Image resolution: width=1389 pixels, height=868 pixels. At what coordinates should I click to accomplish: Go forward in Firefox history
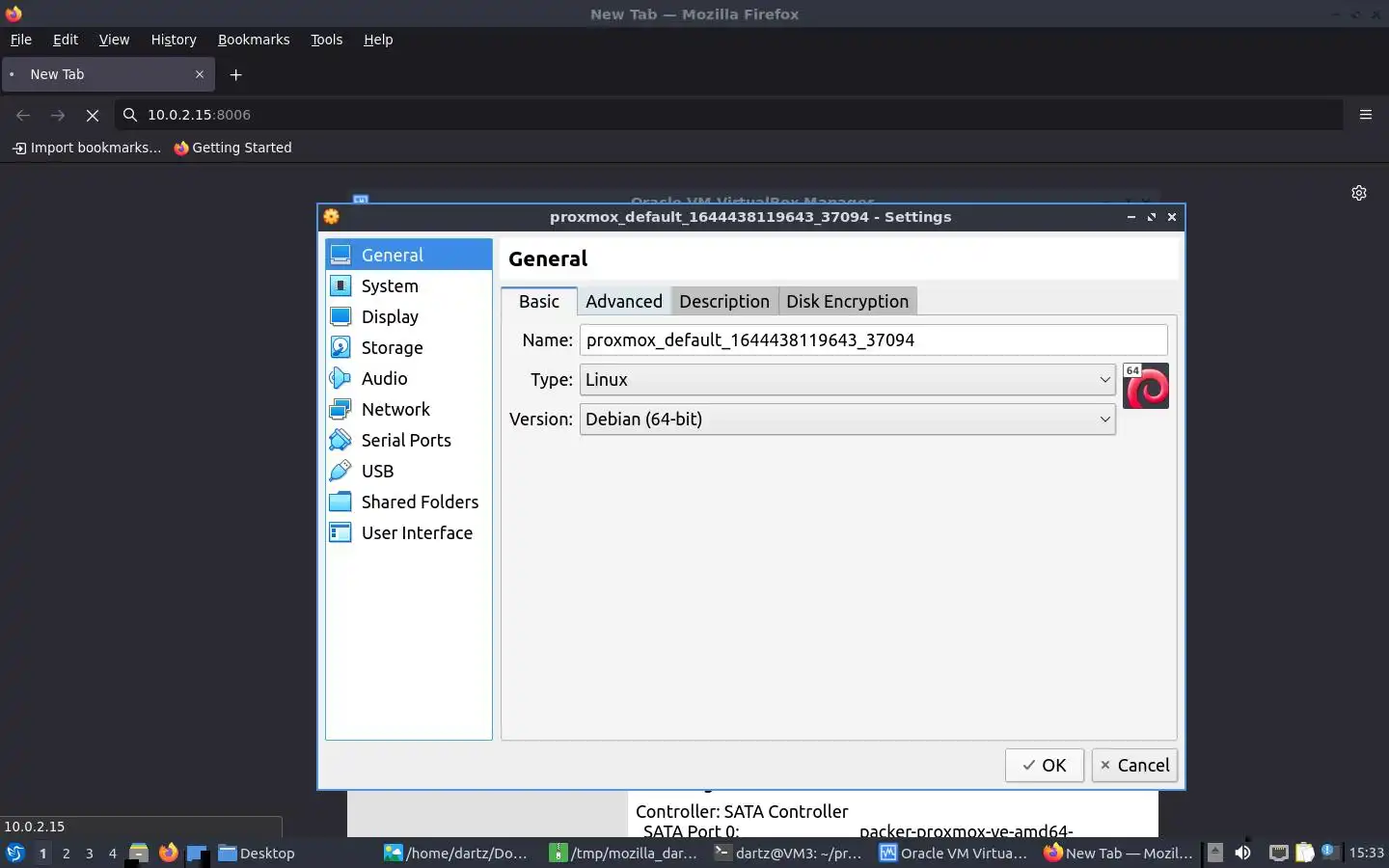pyautogui.click(x=58, y=115)
